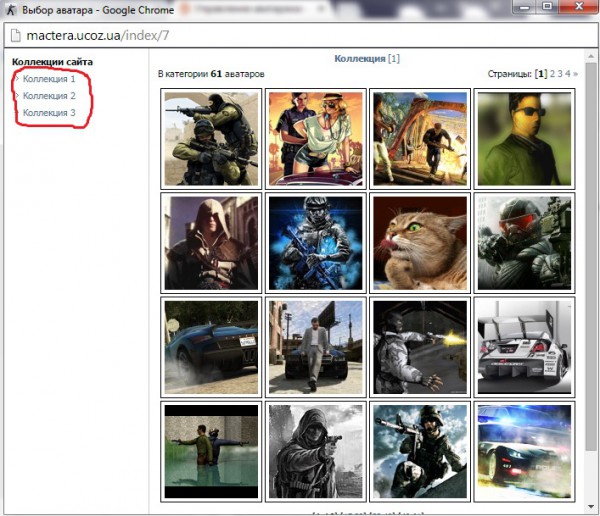
Task: Select the cat licking avatar
Action: (420, 243)
